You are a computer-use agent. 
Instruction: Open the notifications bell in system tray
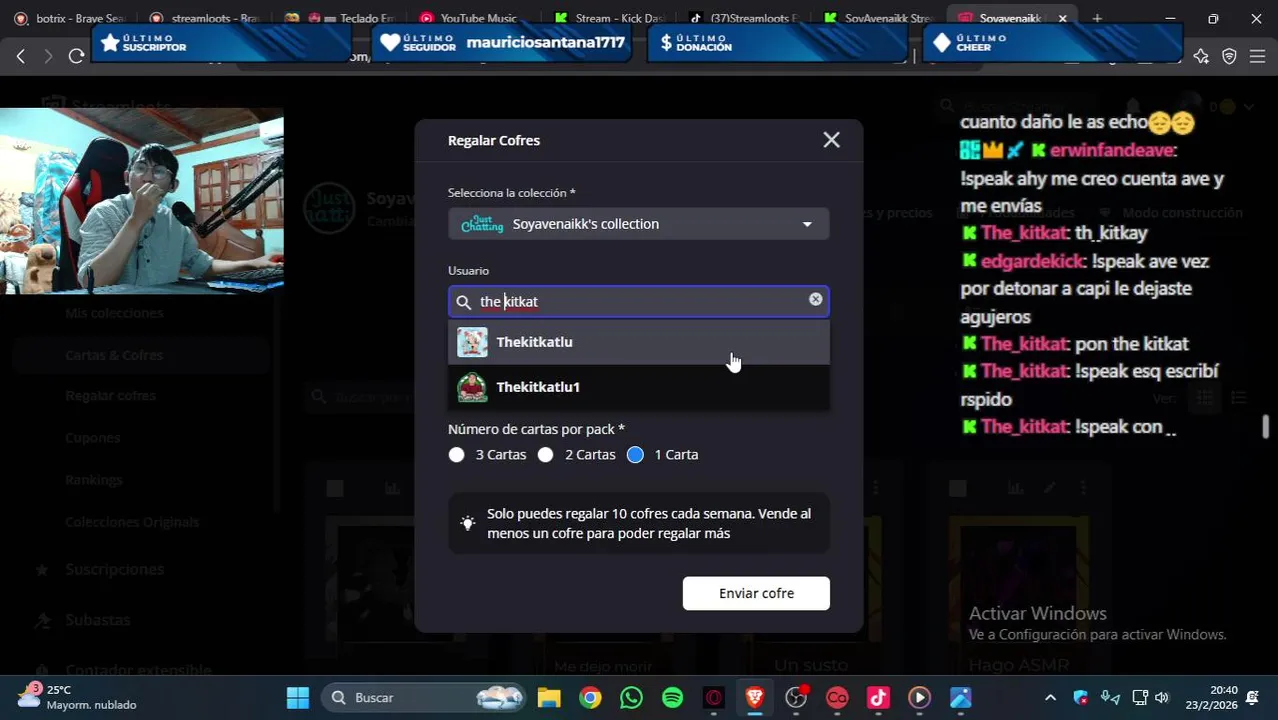point(1252,697)
